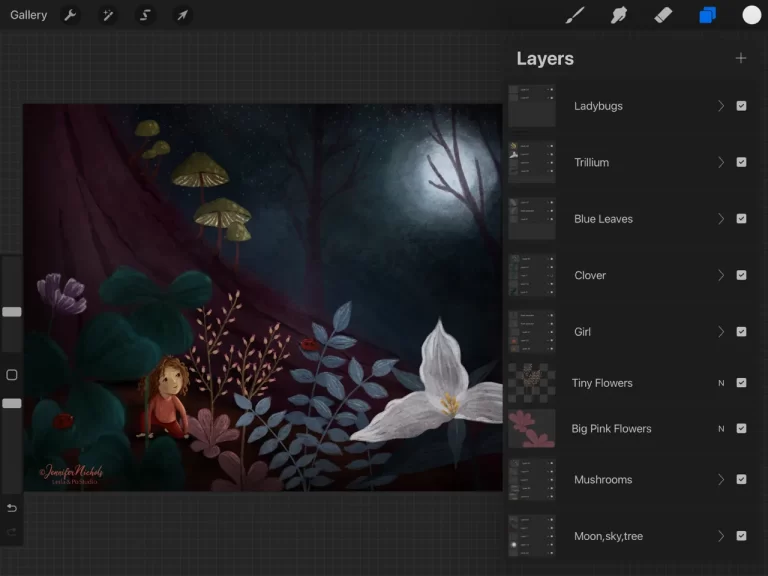The width and height of the screenshot is (768, 576).
Task: Select the Girl group thumbnail
Action: [532, 332]
